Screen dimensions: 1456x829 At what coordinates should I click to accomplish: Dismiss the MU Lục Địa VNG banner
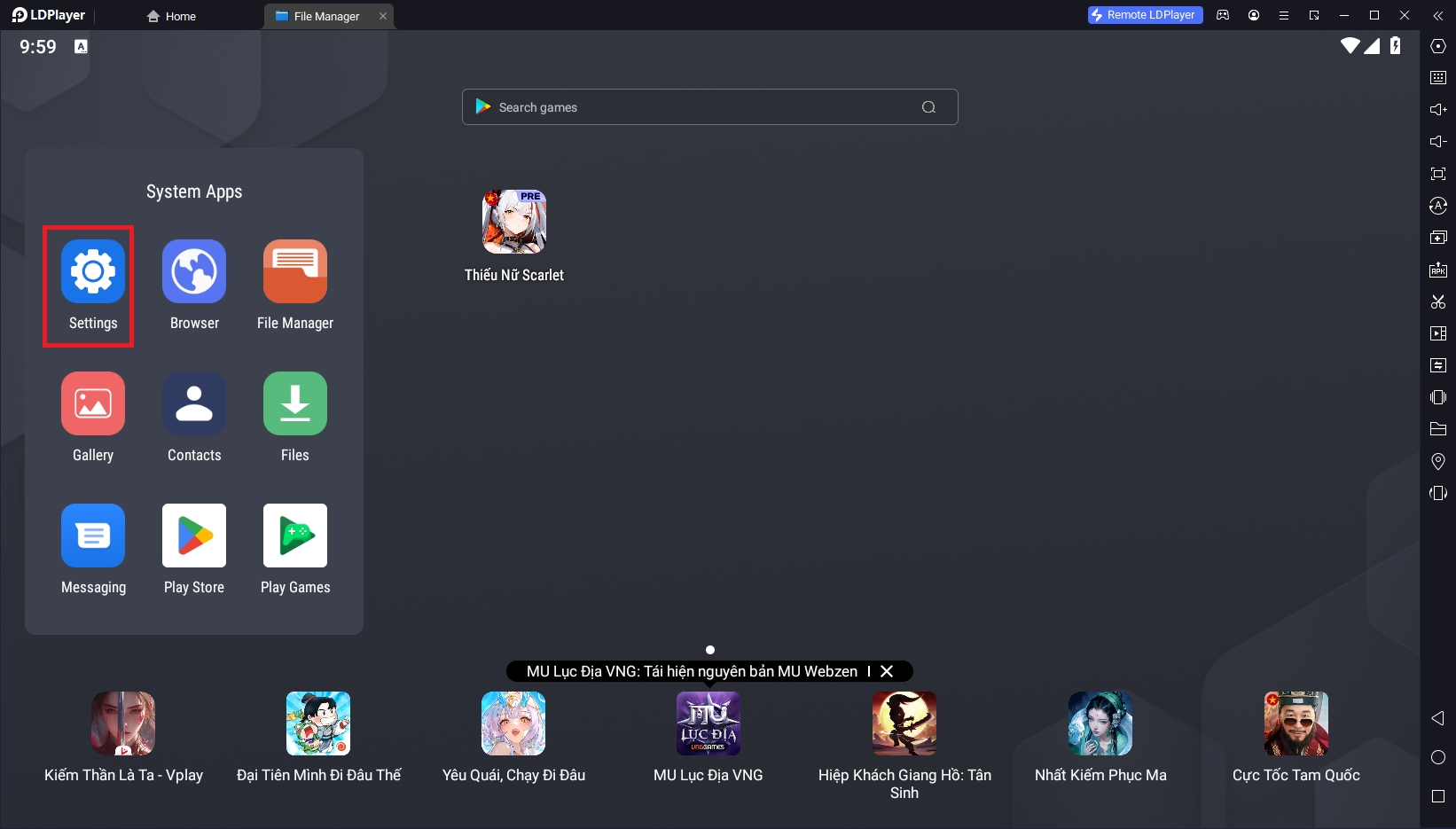tap(887, 671)
